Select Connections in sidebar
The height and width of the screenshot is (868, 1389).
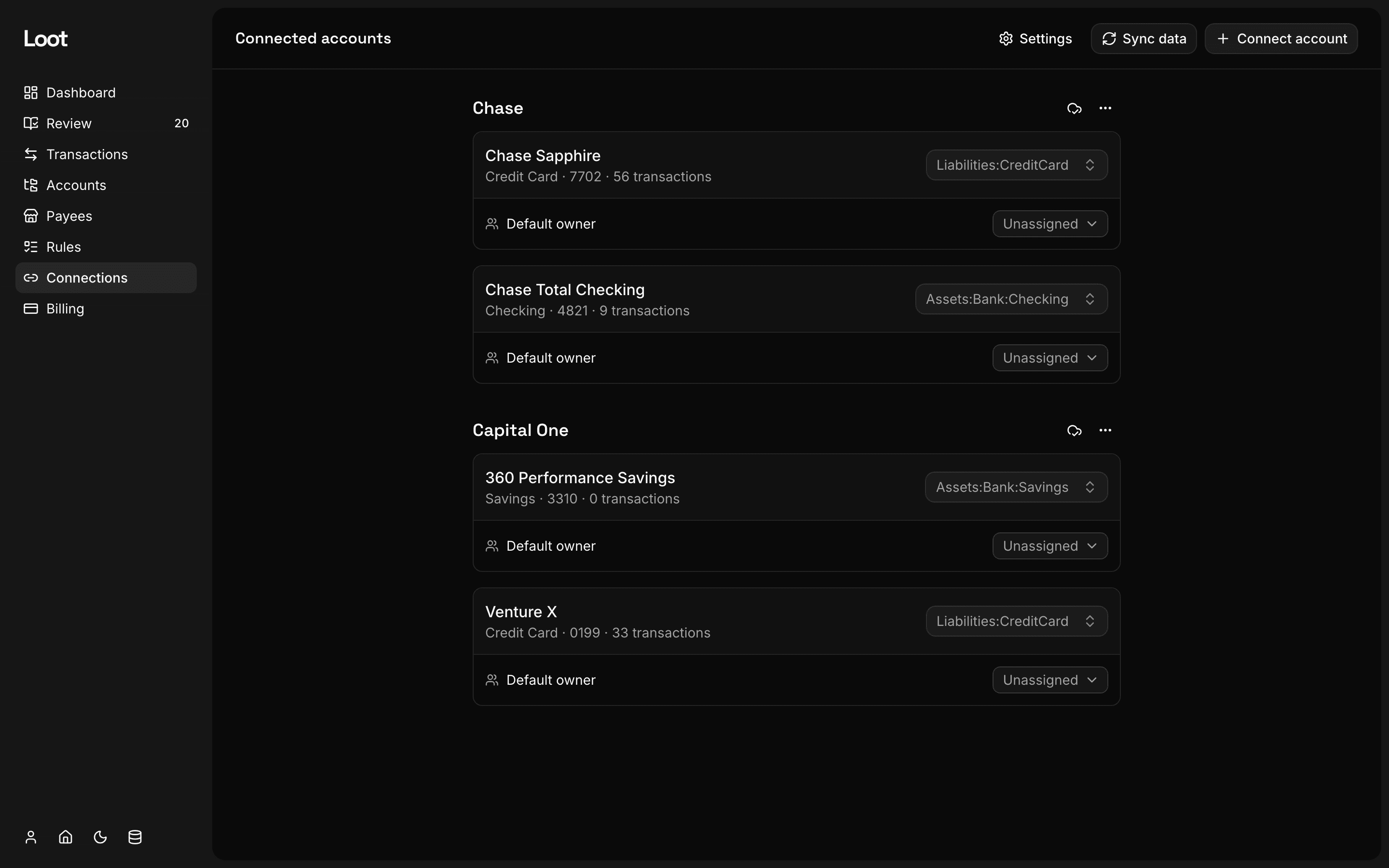coord(106,278)
